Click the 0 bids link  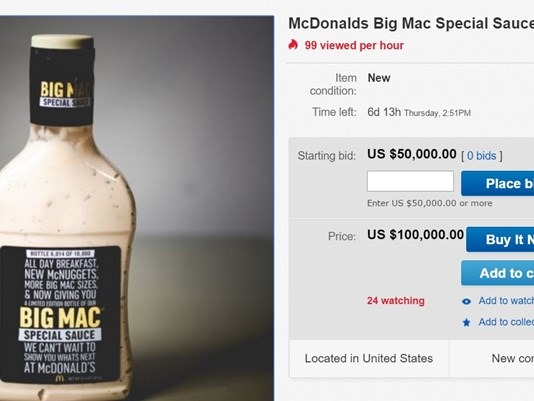(482, 156)
